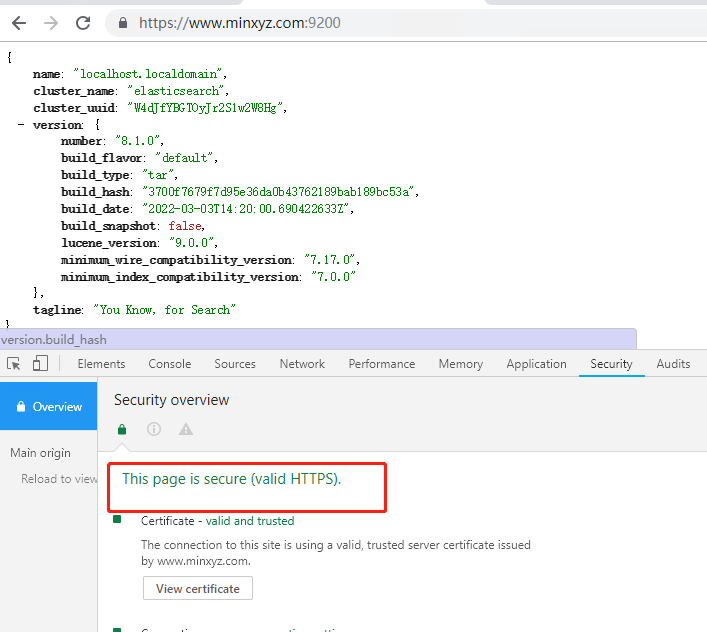Viewport: 707px width, 632px height.
Task: Click the "This page is secure (valid HTTPS)." message
Action: pos(231,479)
